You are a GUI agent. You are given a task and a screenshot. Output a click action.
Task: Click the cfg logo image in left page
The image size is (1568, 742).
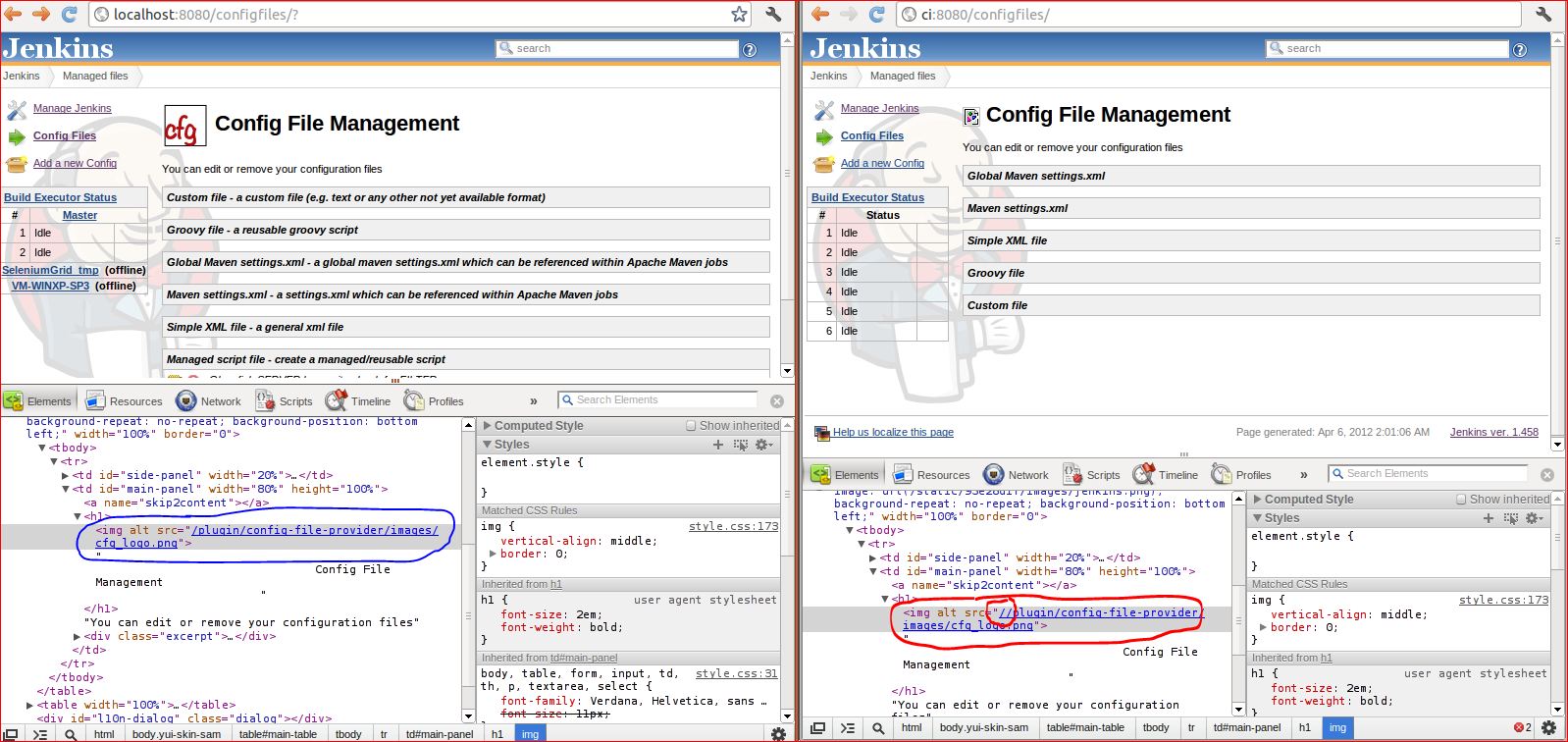(184, 126)
